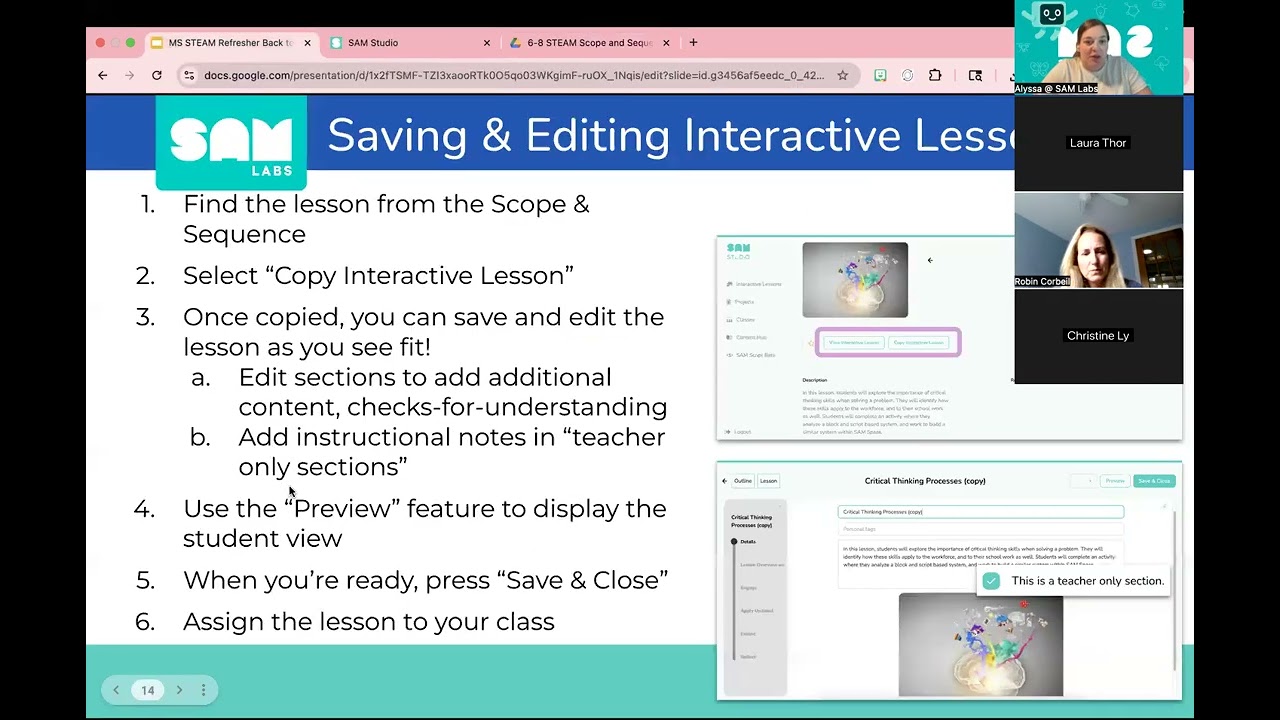Switch to the SAM Studio tab
The image size is (1280, 720).
(x=411, y=43)
